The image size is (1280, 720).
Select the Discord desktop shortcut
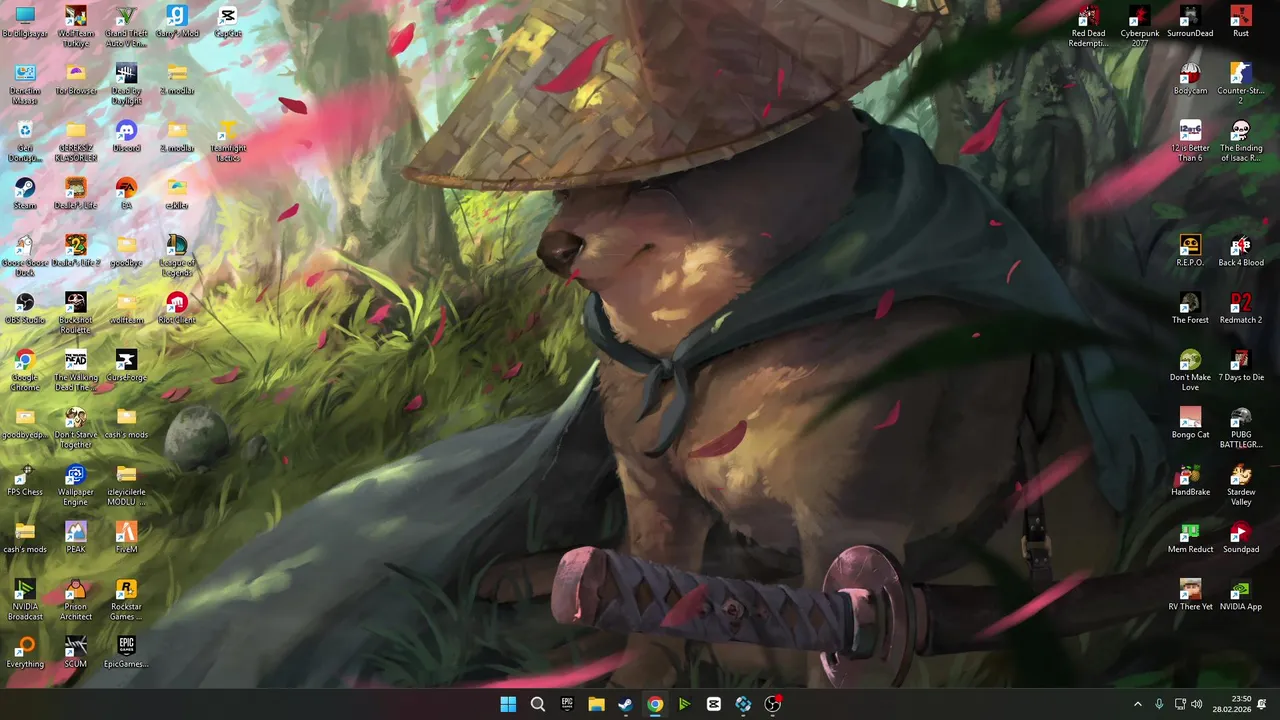126,137
